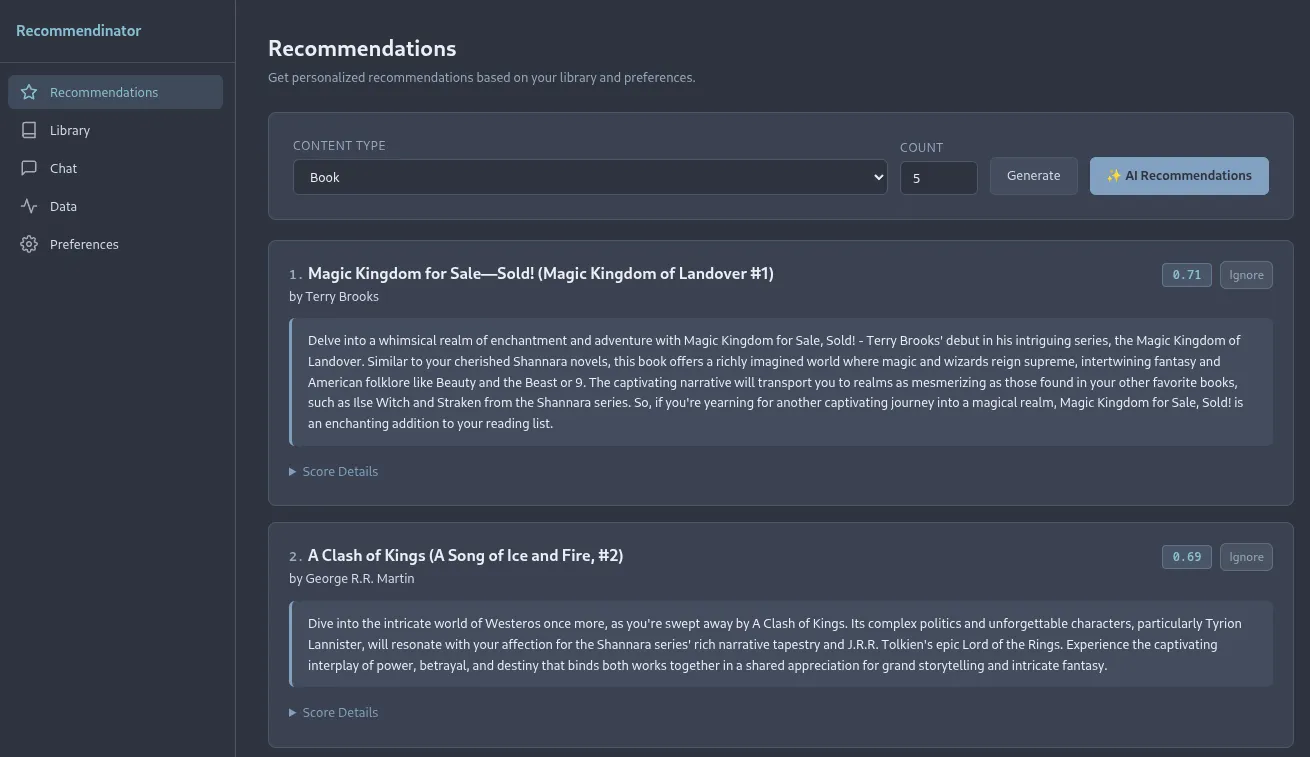Switch to the Data section

click(x=115, y=206)
